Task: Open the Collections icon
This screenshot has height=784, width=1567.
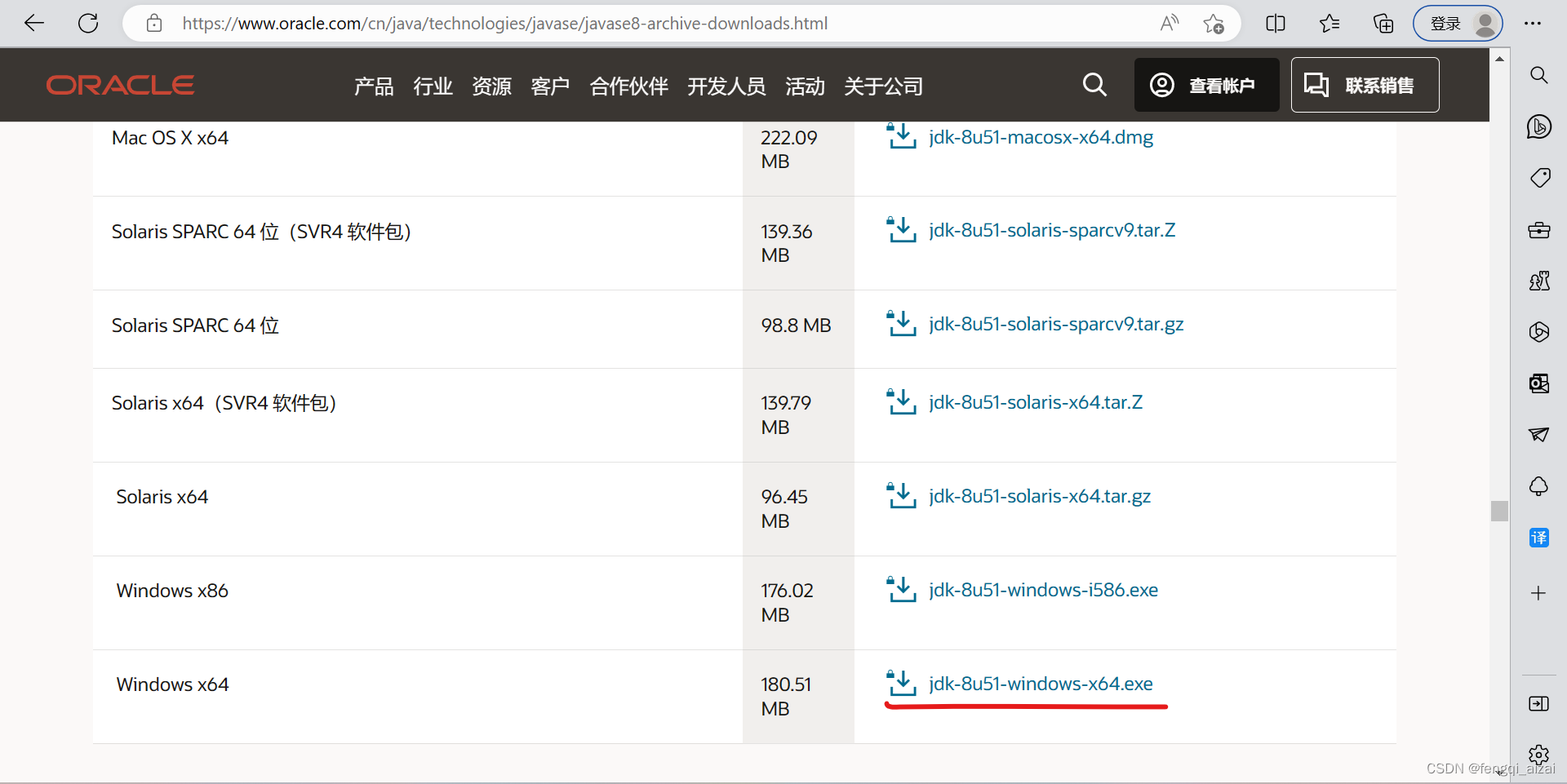Action: click(1383, 23)
